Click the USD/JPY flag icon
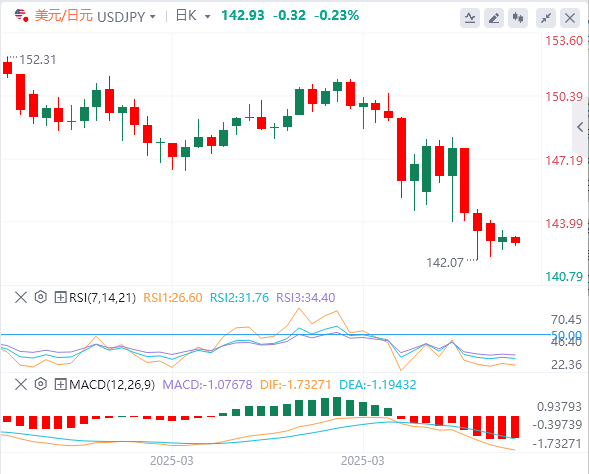The width and height of the screenshot is (589, 474). 22,16
